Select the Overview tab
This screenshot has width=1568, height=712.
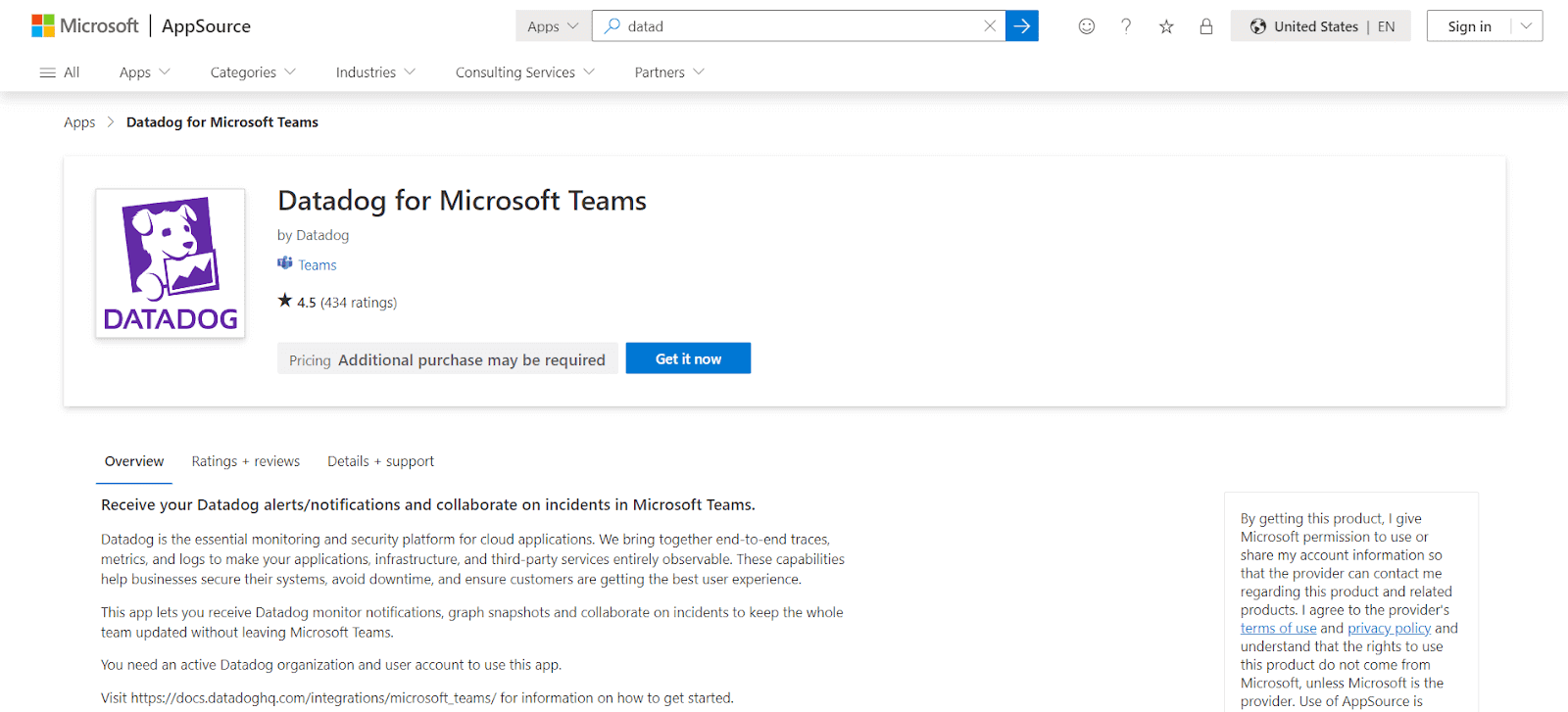(134, 461)
